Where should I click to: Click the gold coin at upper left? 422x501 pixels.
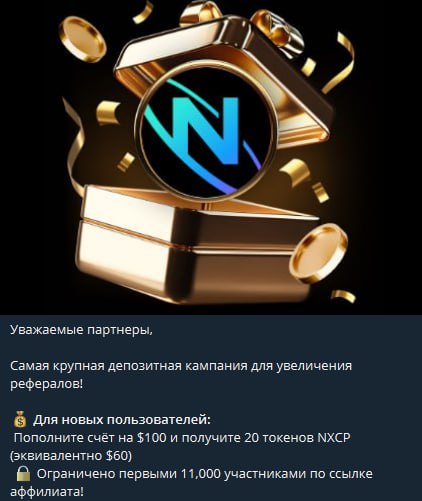[x=83, y=39]
